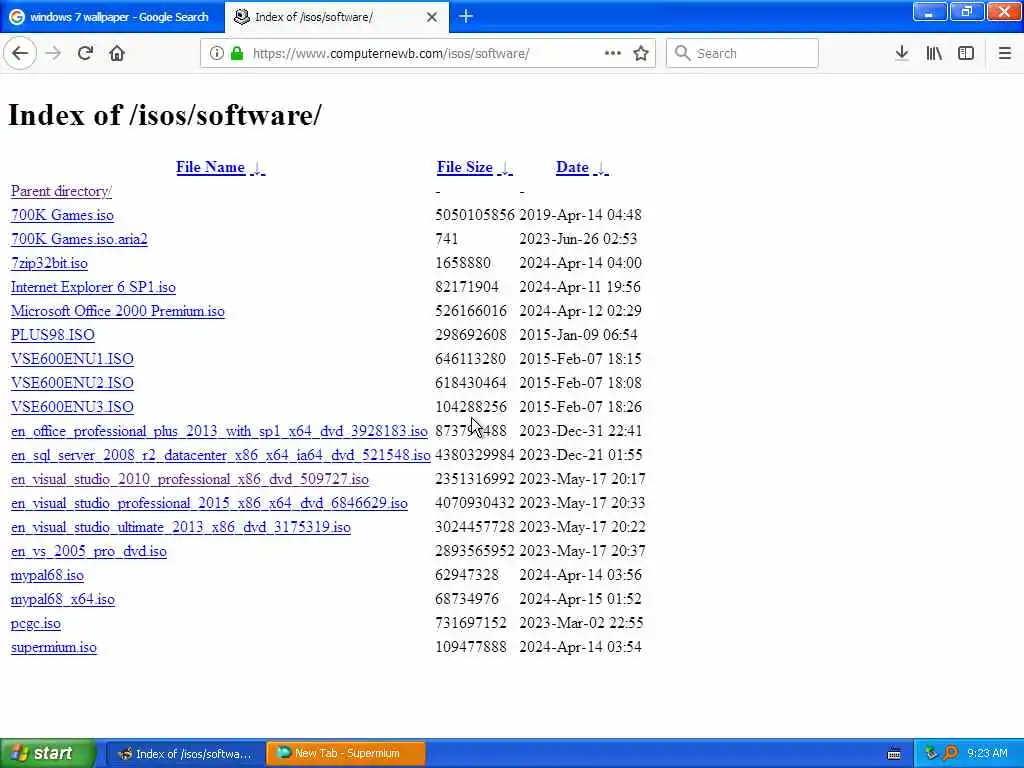Switch to Index of /isos/softwa... taskbar button

[x=185, y=754]
